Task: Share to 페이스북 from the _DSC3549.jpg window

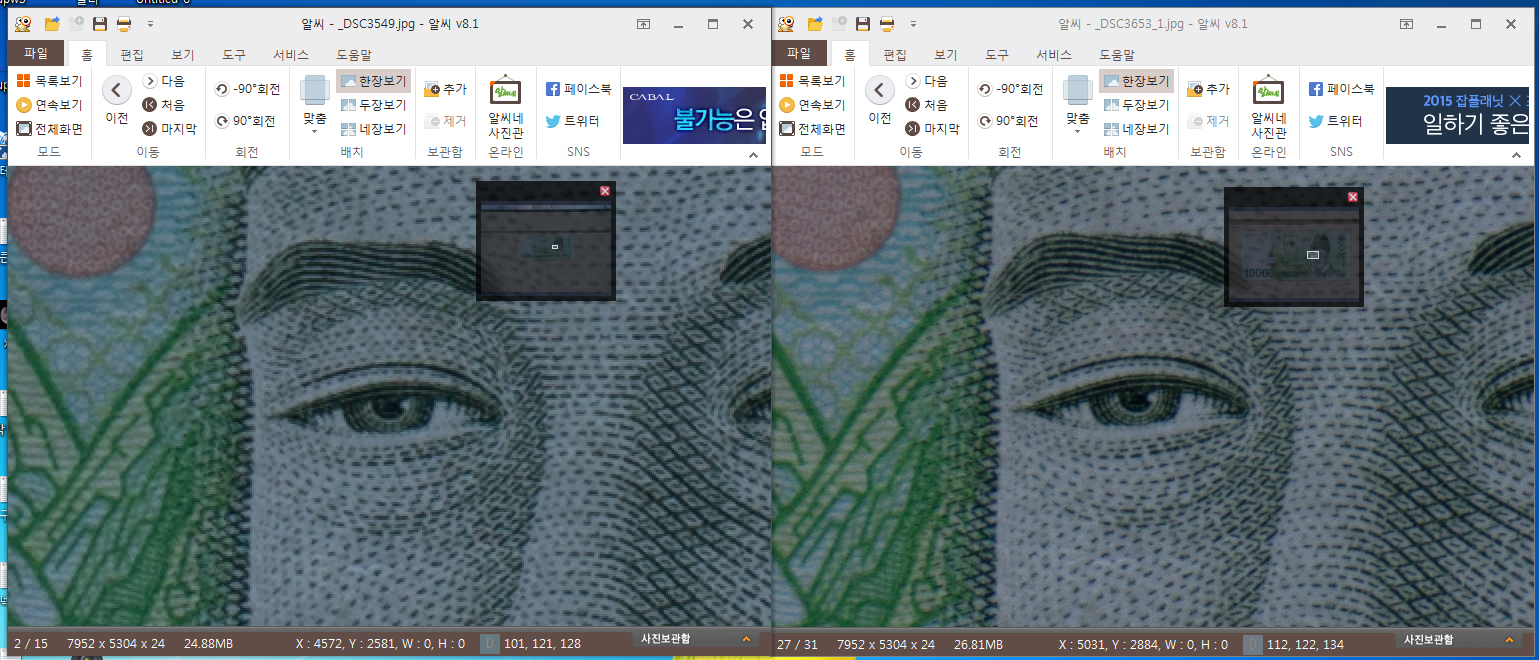Action: point(578,89)
